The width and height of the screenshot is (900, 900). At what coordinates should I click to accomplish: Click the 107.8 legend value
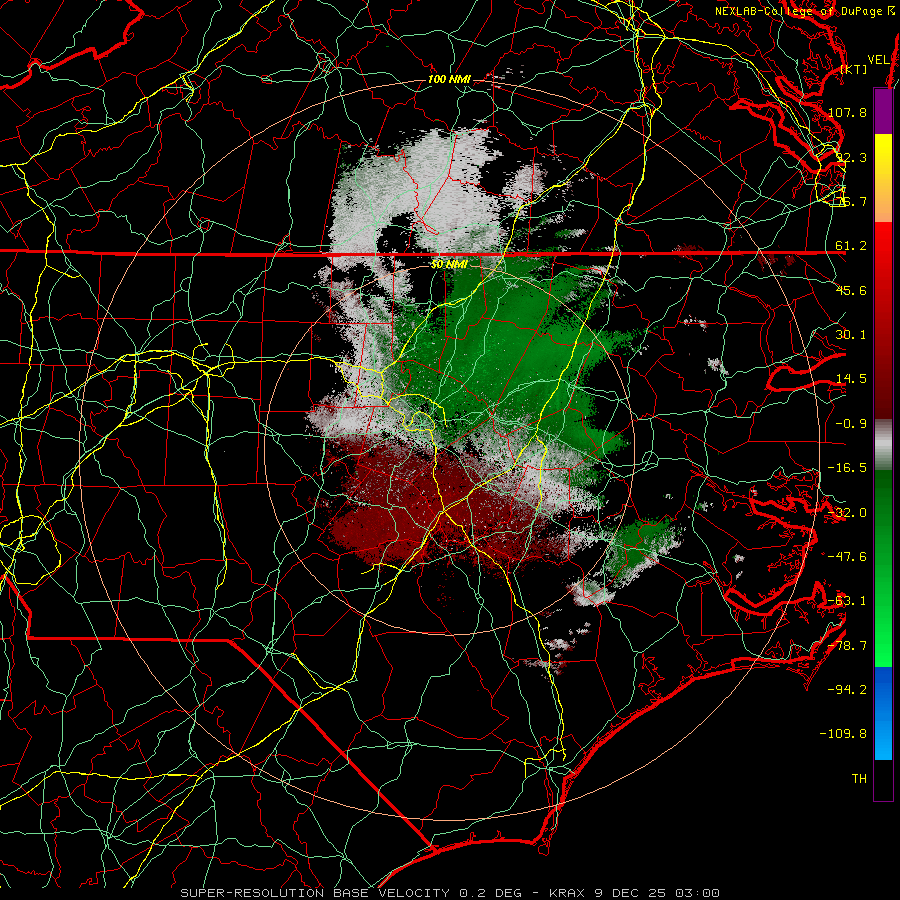click(x=847, y=112)
